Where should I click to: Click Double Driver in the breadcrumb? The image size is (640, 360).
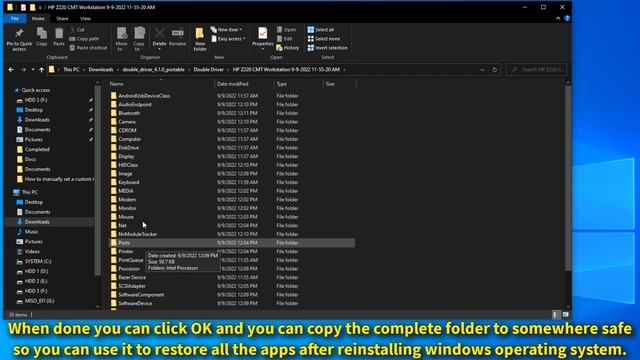(208, 70)
